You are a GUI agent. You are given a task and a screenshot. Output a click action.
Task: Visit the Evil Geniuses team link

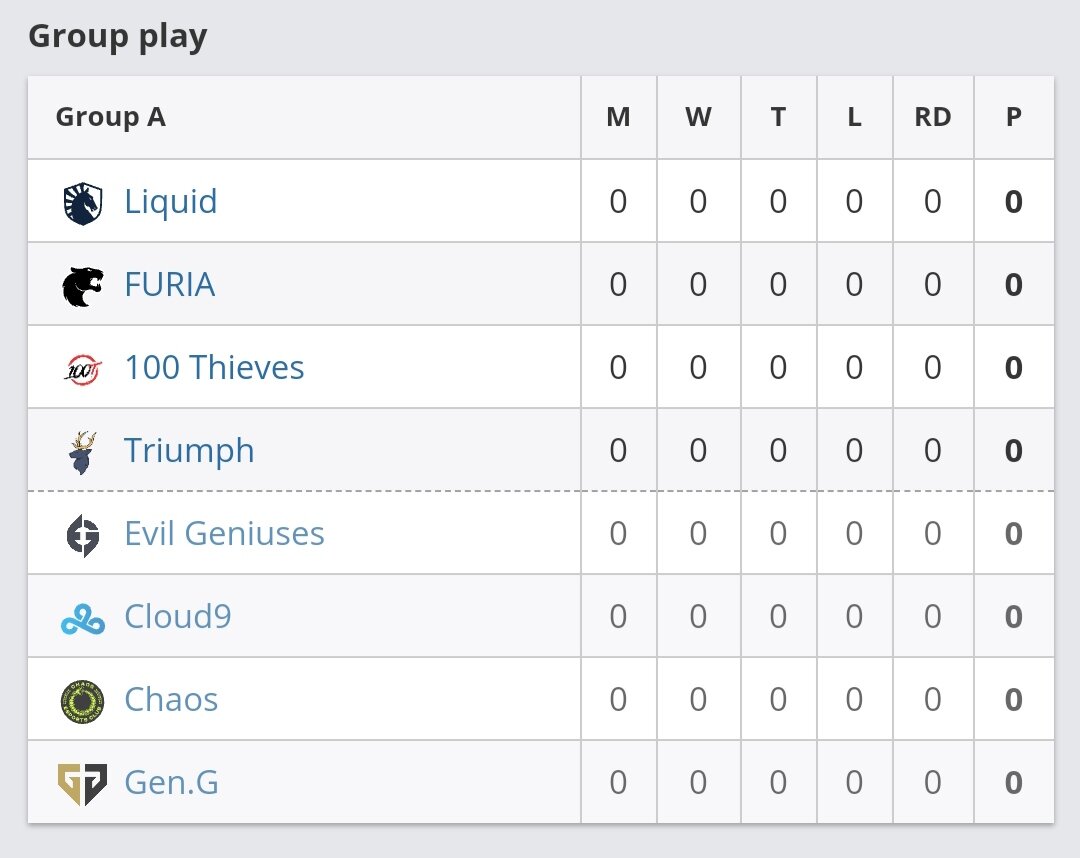coord(224,534)
